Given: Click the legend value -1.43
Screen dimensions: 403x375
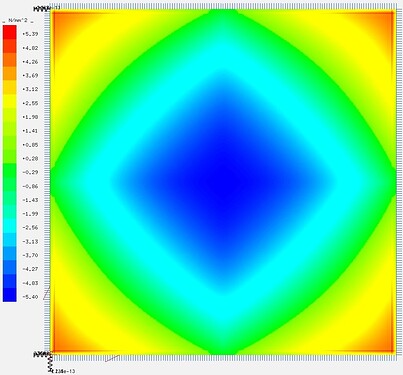Looking at the screenshot, I should [x=30, y=200].
